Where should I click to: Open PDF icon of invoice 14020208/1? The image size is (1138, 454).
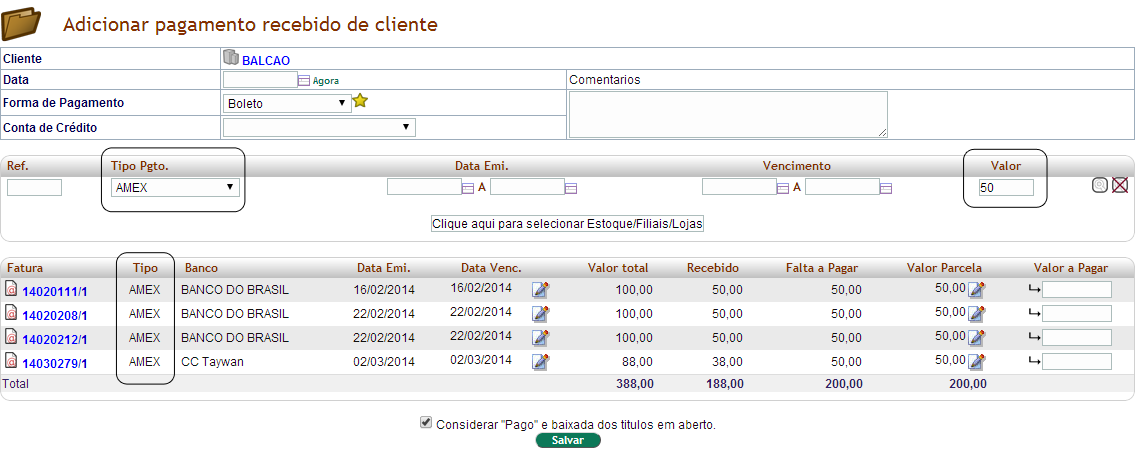click(x=11, y=313)
